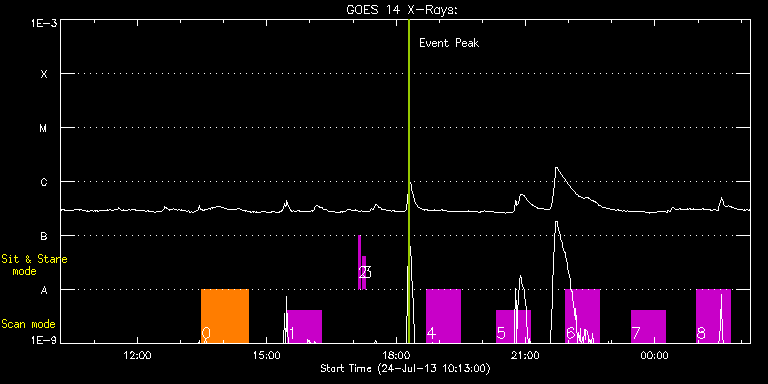Click the green Event Peak vertical line
Screen dimensions: 768x384
pos(408,181)
